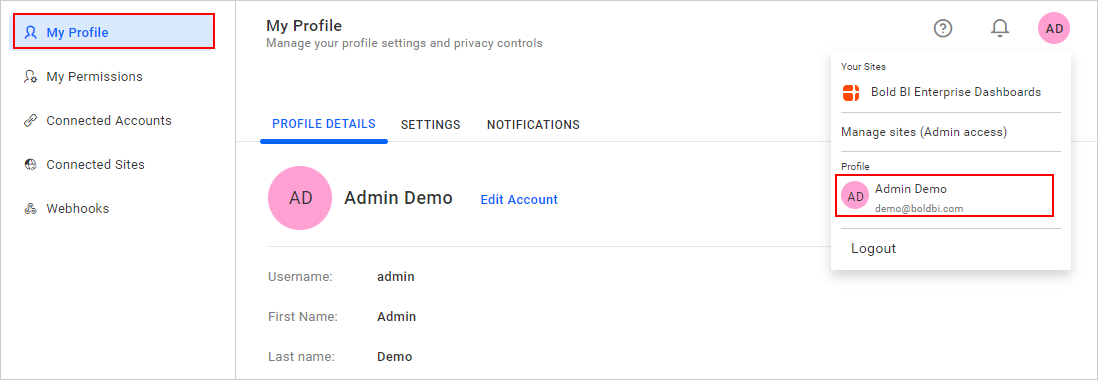Click the Webhooks icon in sidebar
This screenshot has width=1098, height=380.
30,209
